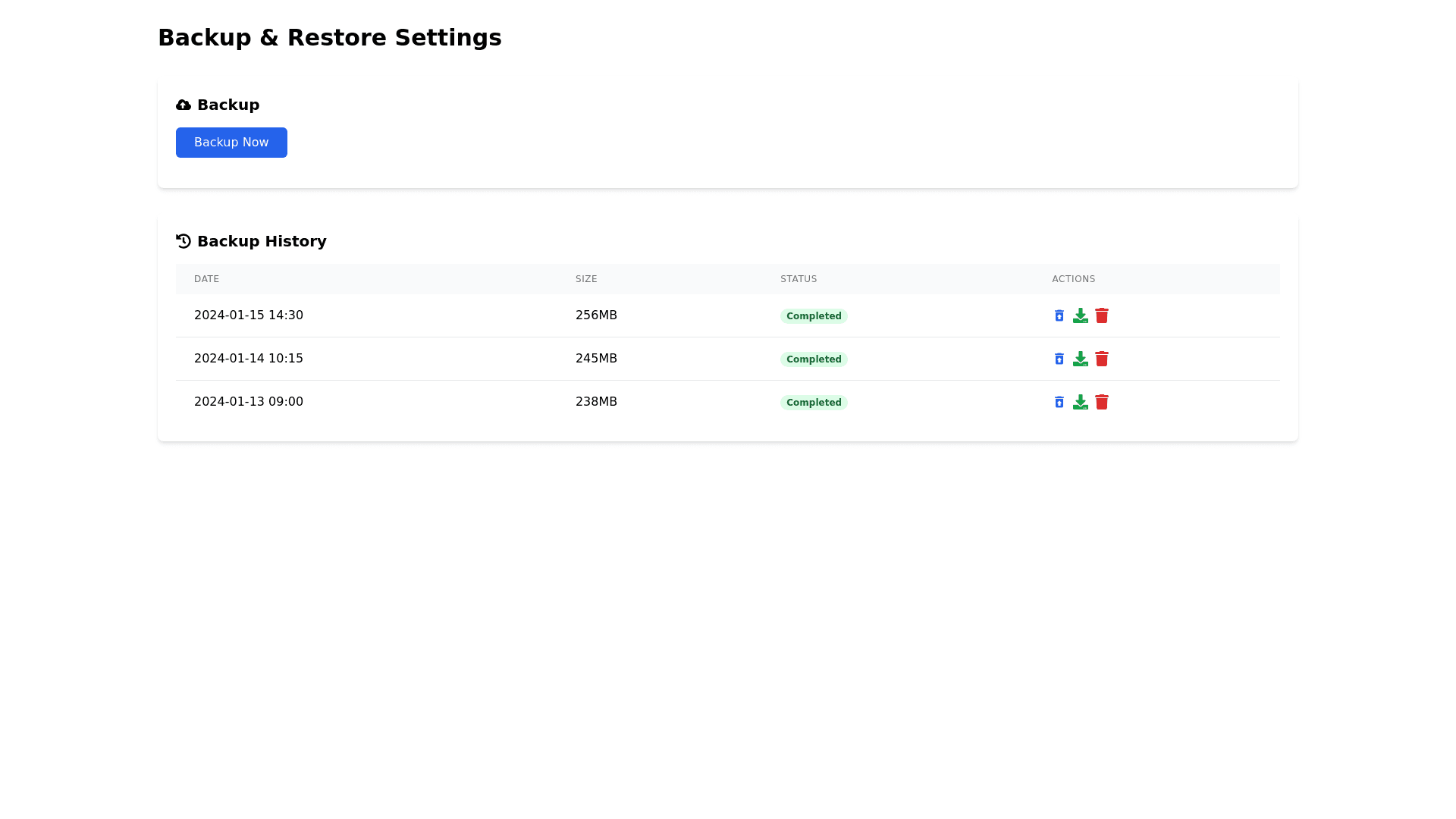The height and width of the screenshot is (819, 1456).
Task: Download the 2024-01-14 10:15 backup
Action: (x=1080, y=359)
